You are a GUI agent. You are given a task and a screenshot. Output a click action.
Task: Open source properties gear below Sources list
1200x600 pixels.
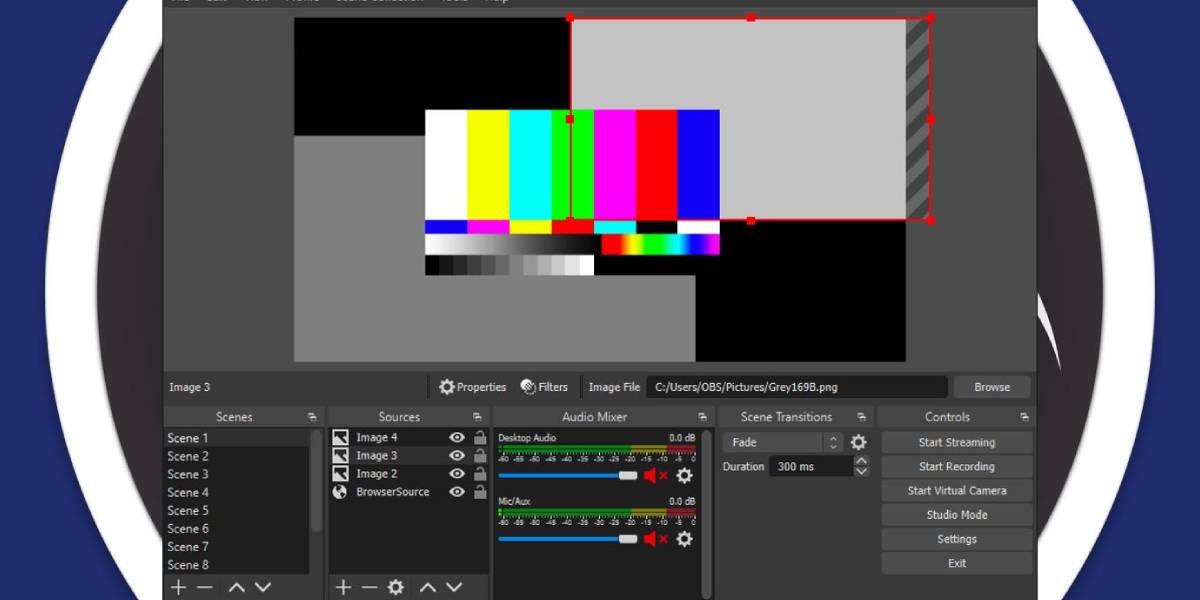tap(396, 587)
